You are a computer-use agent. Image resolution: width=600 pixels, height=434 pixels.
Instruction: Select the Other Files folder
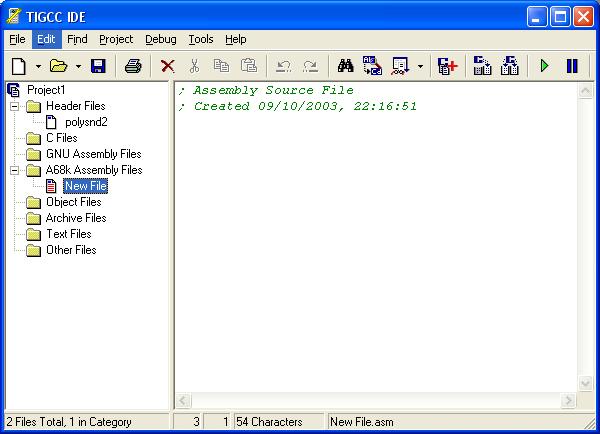tap(71, 250)
